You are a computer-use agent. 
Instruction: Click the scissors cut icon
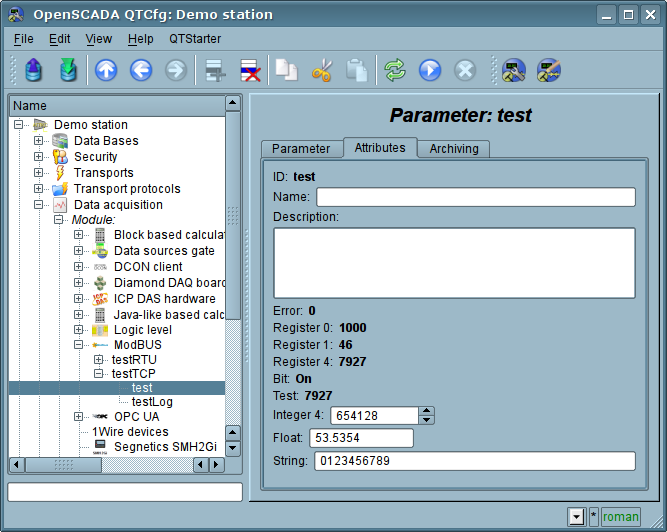(321, 70)
